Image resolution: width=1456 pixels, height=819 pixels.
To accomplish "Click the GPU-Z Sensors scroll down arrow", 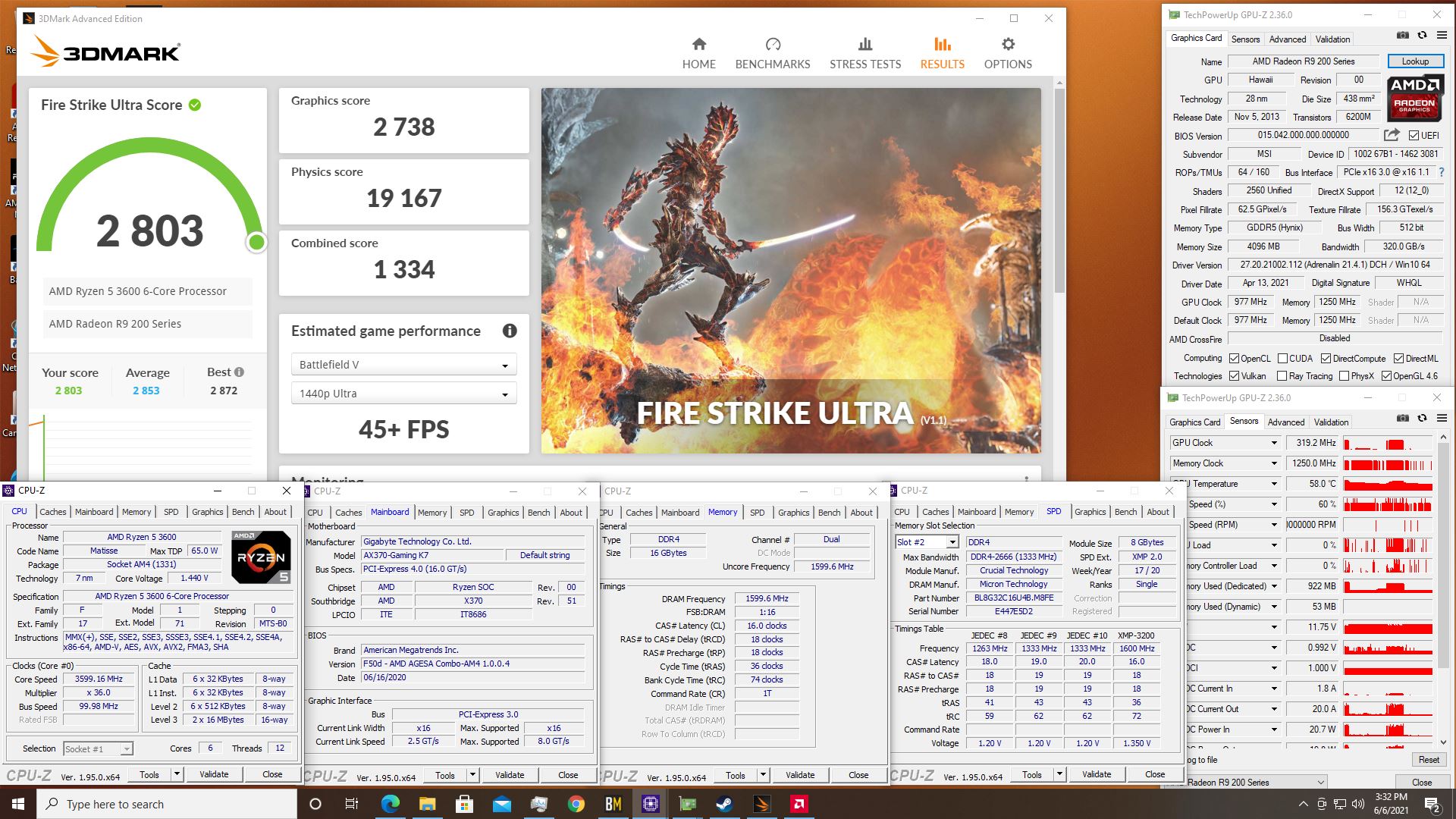I will (1443, 742).
